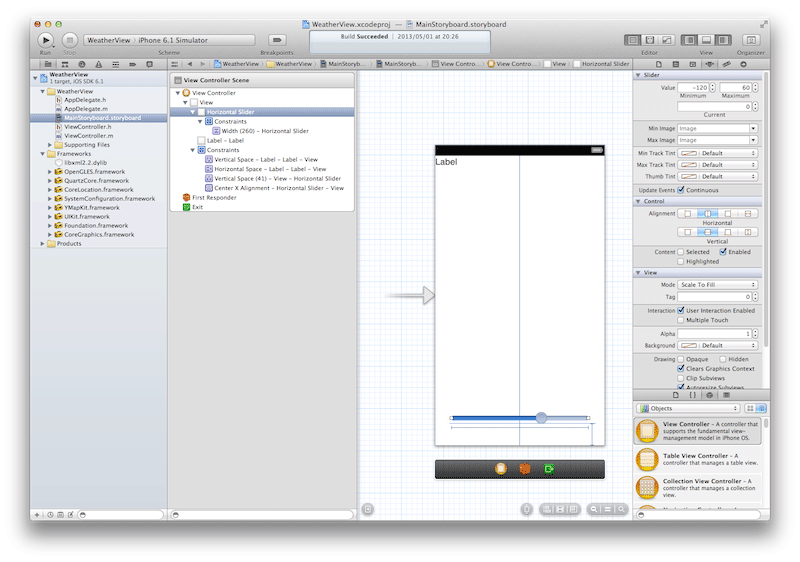Select the Standard editor icon
This screenshot has width=800, height=562.
pyautogui.click(x=633, y=40)
